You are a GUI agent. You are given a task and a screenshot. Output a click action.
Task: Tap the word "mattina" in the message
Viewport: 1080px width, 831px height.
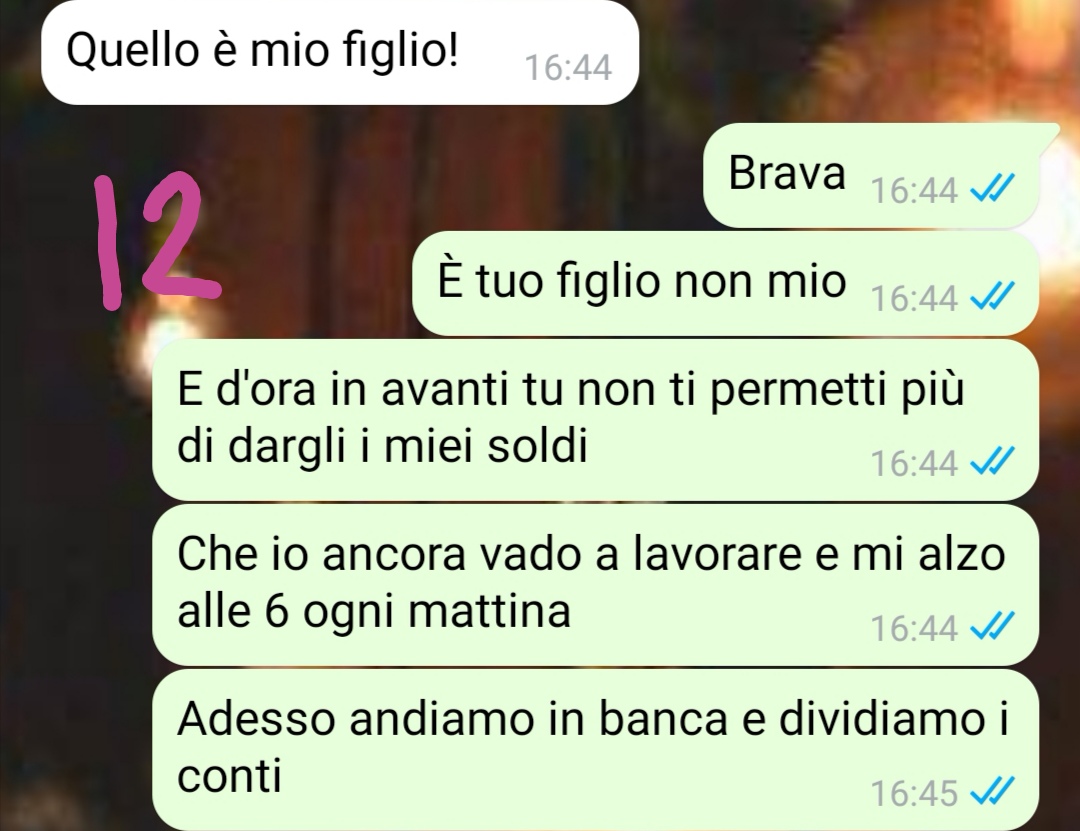(x=490, y=611)
